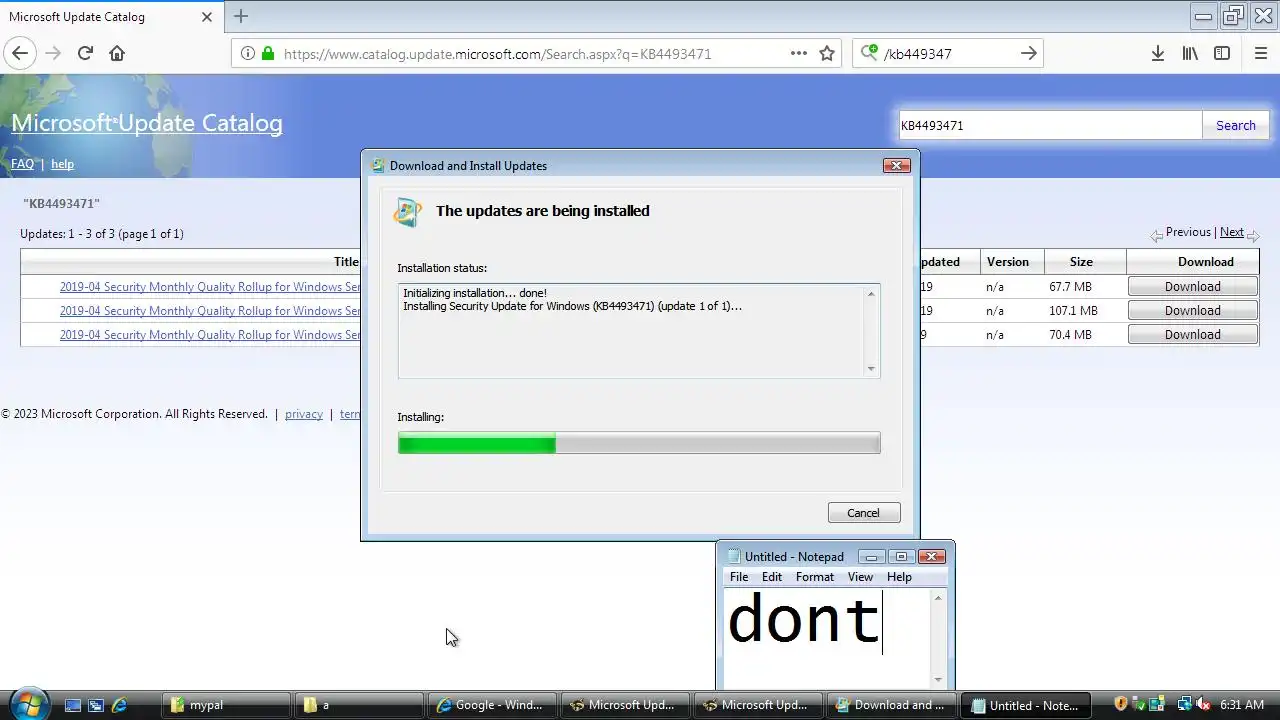Click the search box go arrow
The height and width of the screenshot is (720, 1280).
pos(1028,54)
